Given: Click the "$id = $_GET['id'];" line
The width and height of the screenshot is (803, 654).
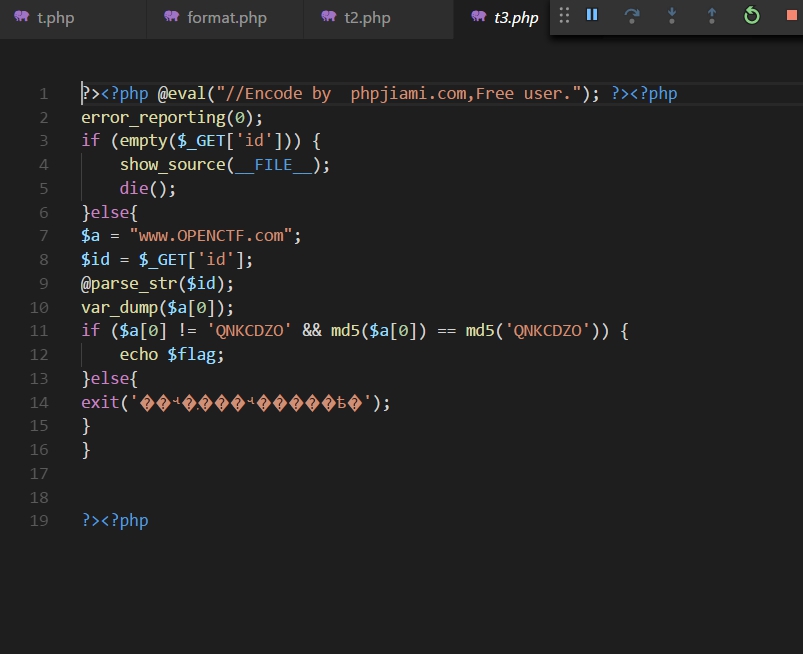Looking at the screenshot, I should [167, 260].
